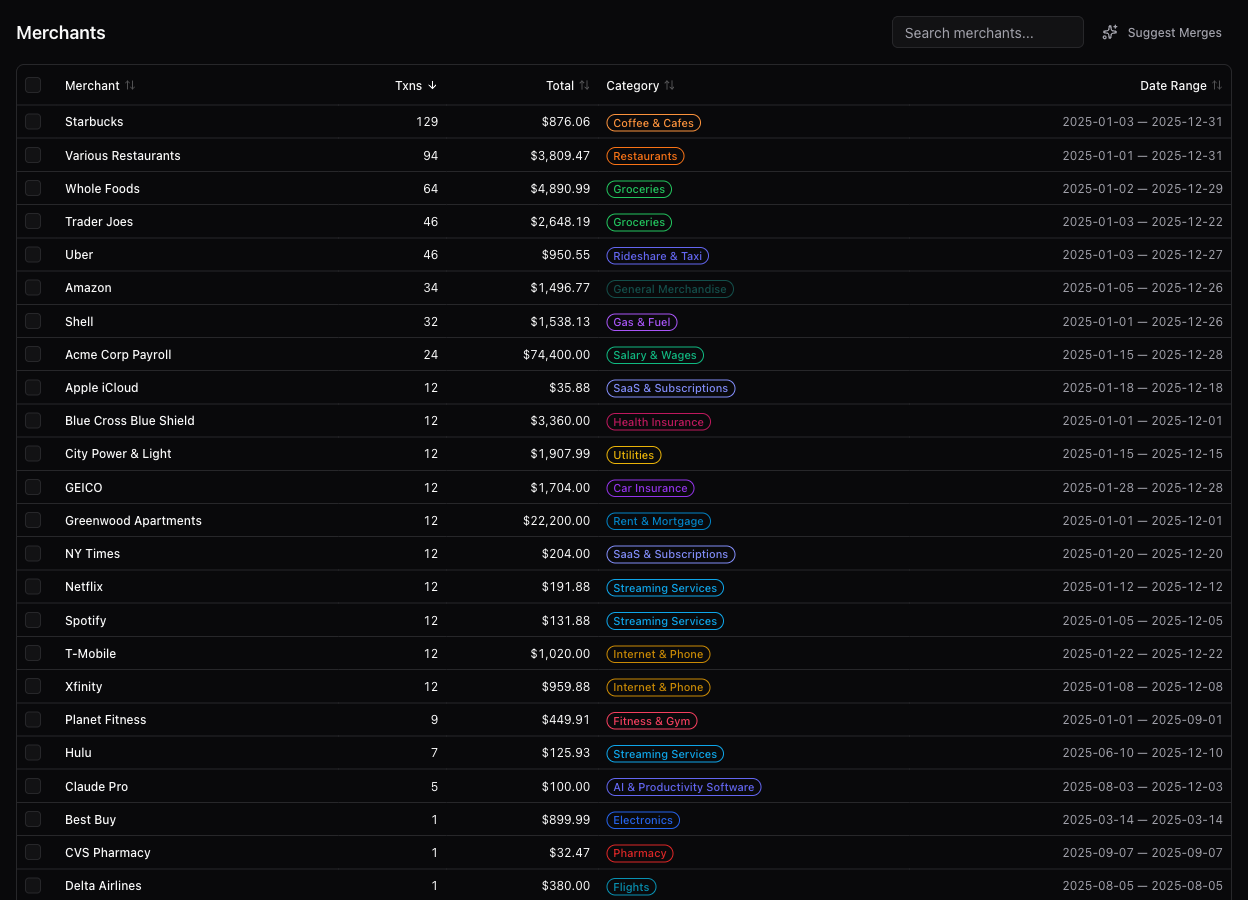Screen dimensions: 1248x900
Task: Sort Date Range with its sort icon
Action: click(1217, 85)
